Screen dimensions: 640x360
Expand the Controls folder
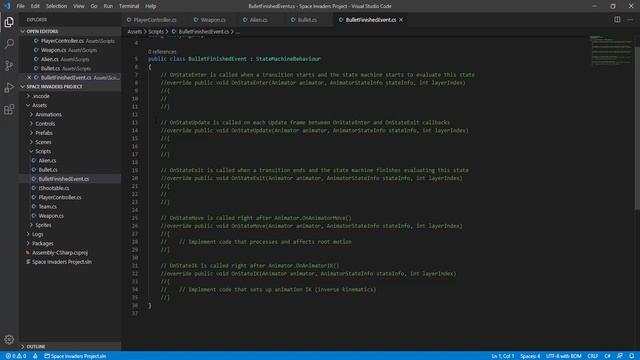[x=70, y=124]
